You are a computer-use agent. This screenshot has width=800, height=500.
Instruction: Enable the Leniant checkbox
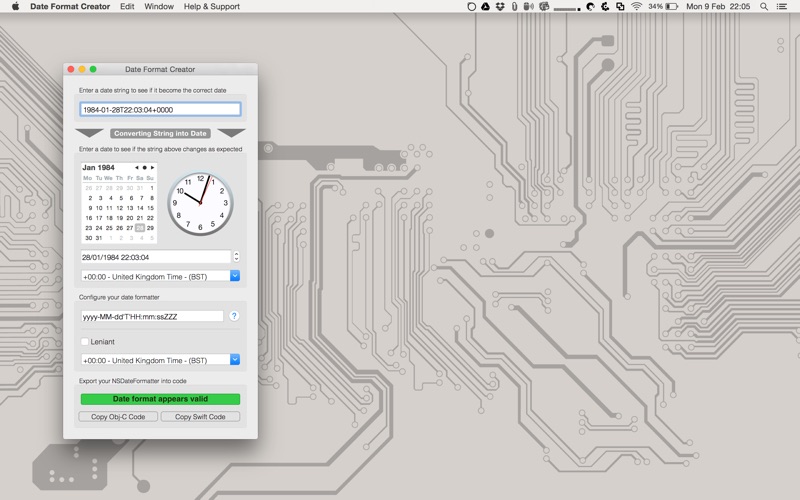click(85, 341)
